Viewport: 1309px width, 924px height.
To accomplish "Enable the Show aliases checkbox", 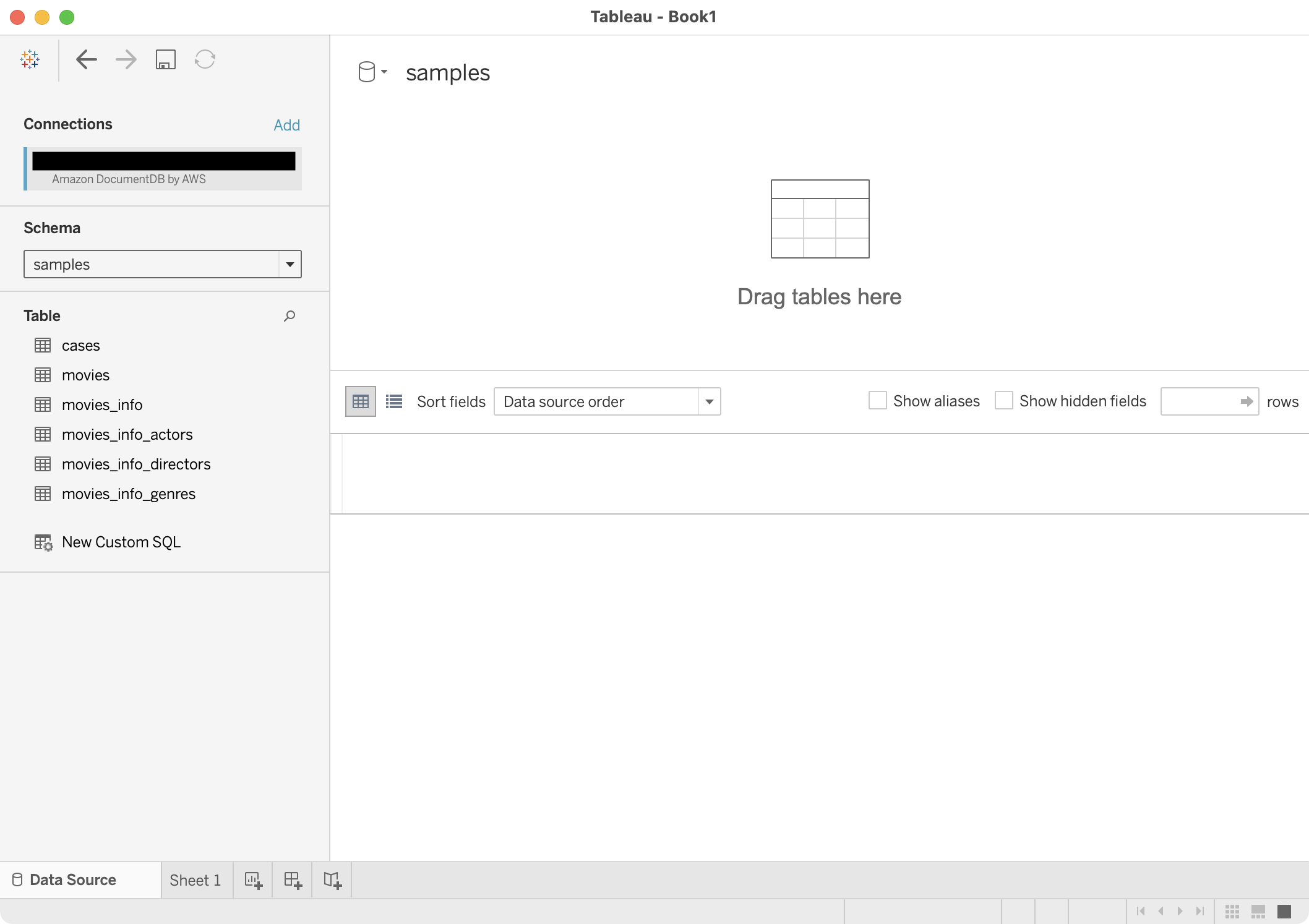I will (877, 401).
